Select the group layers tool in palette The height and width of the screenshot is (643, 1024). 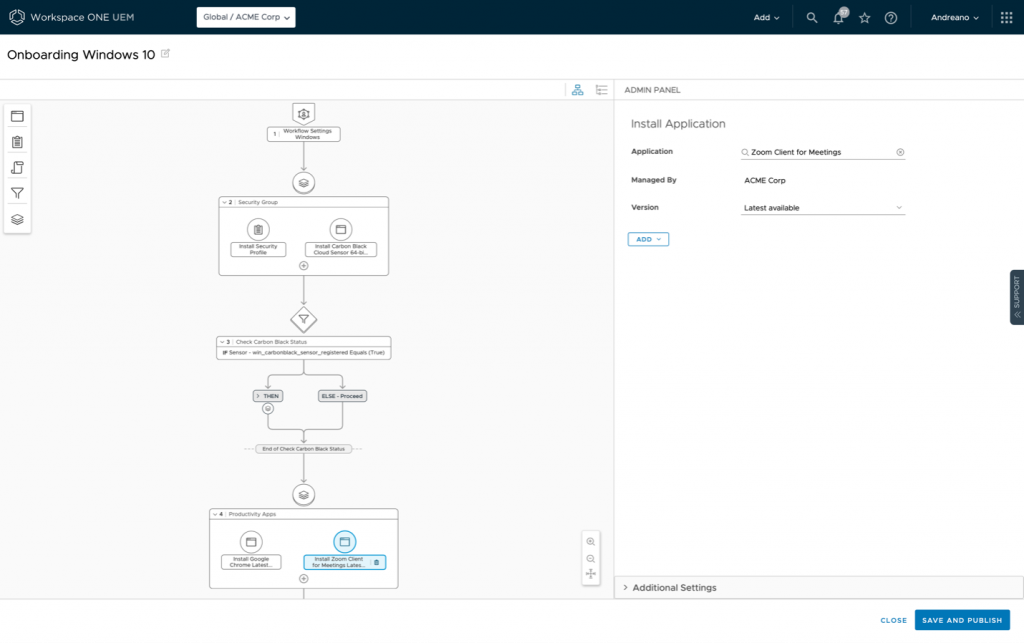point(17,219)
